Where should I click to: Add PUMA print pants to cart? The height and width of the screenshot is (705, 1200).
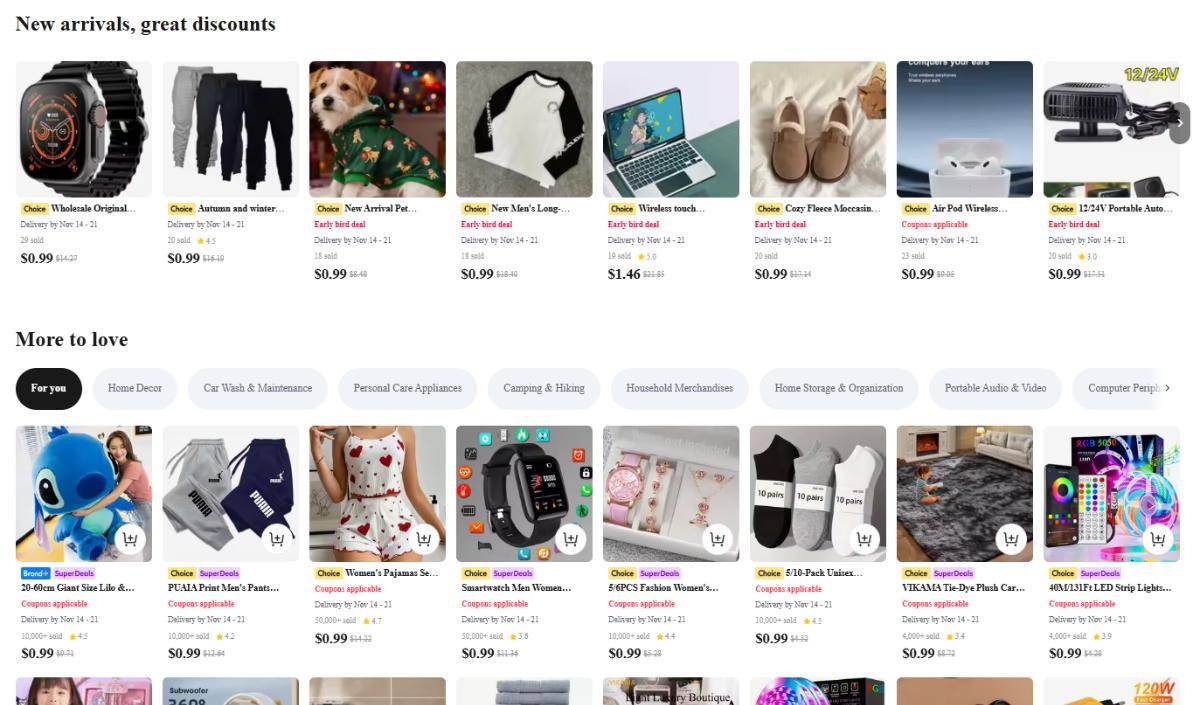(x=277, y=540)
